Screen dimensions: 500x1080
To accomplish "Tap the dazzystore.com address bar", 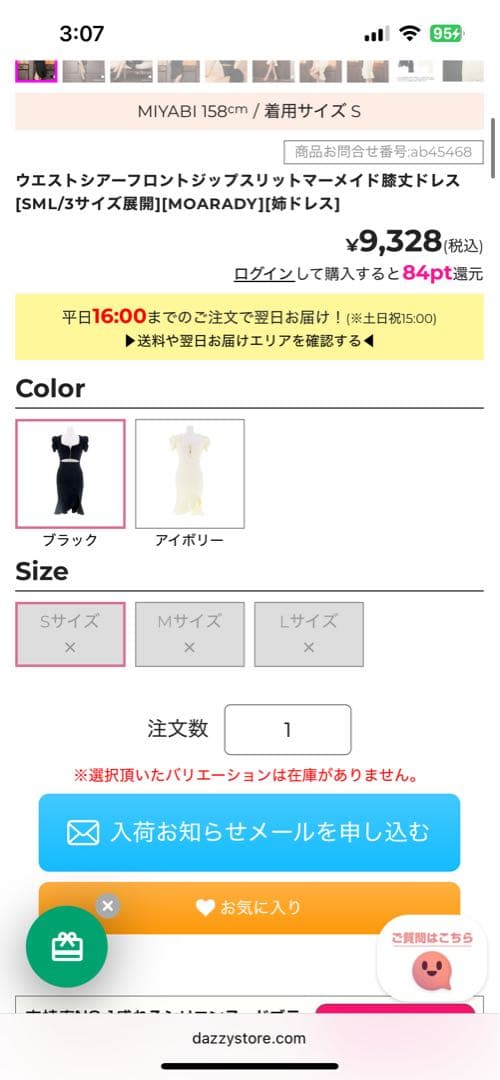I will (249, 1038).
